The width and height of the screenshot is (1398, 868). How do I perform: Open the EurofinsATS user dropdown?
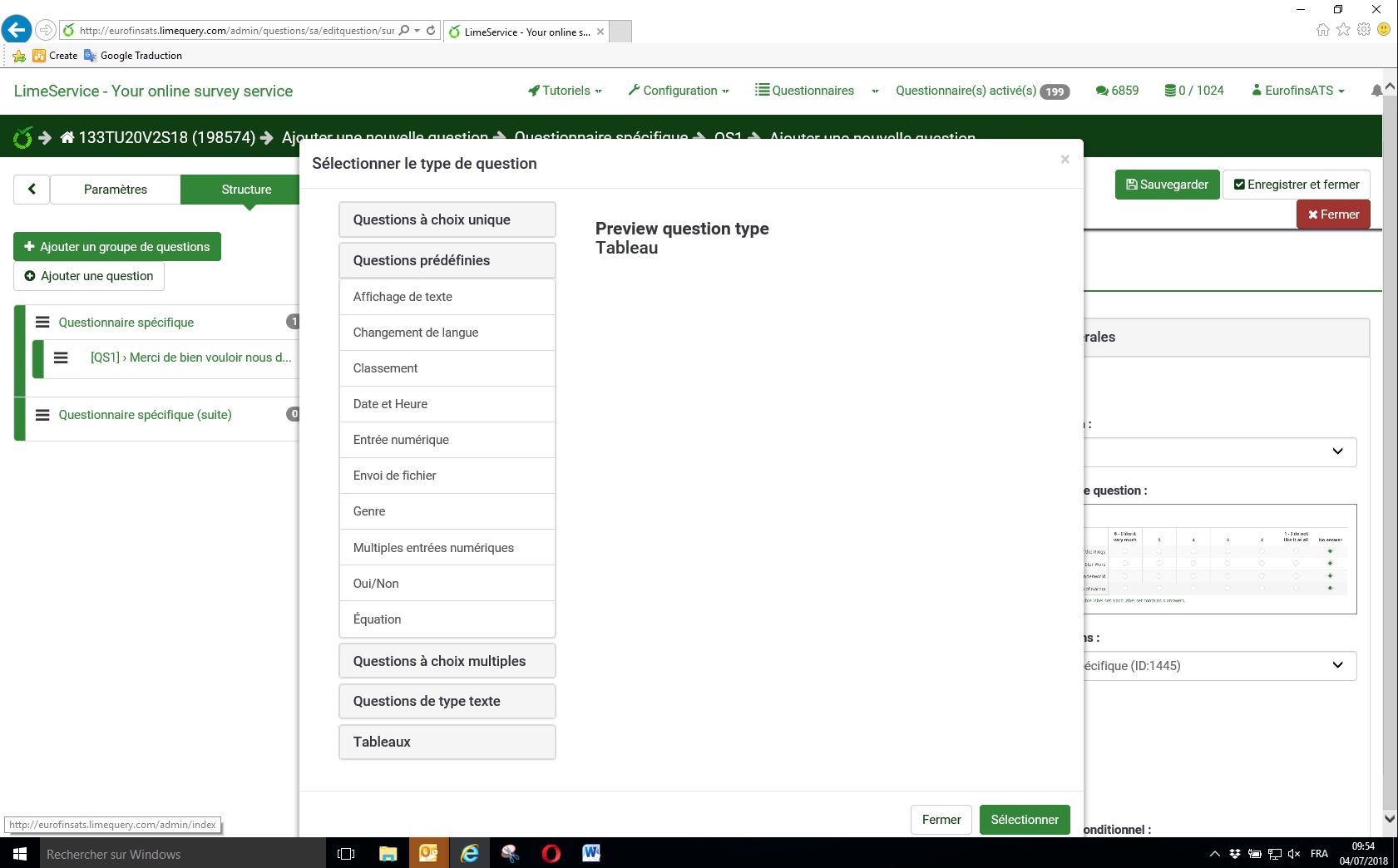[1298, 91]
